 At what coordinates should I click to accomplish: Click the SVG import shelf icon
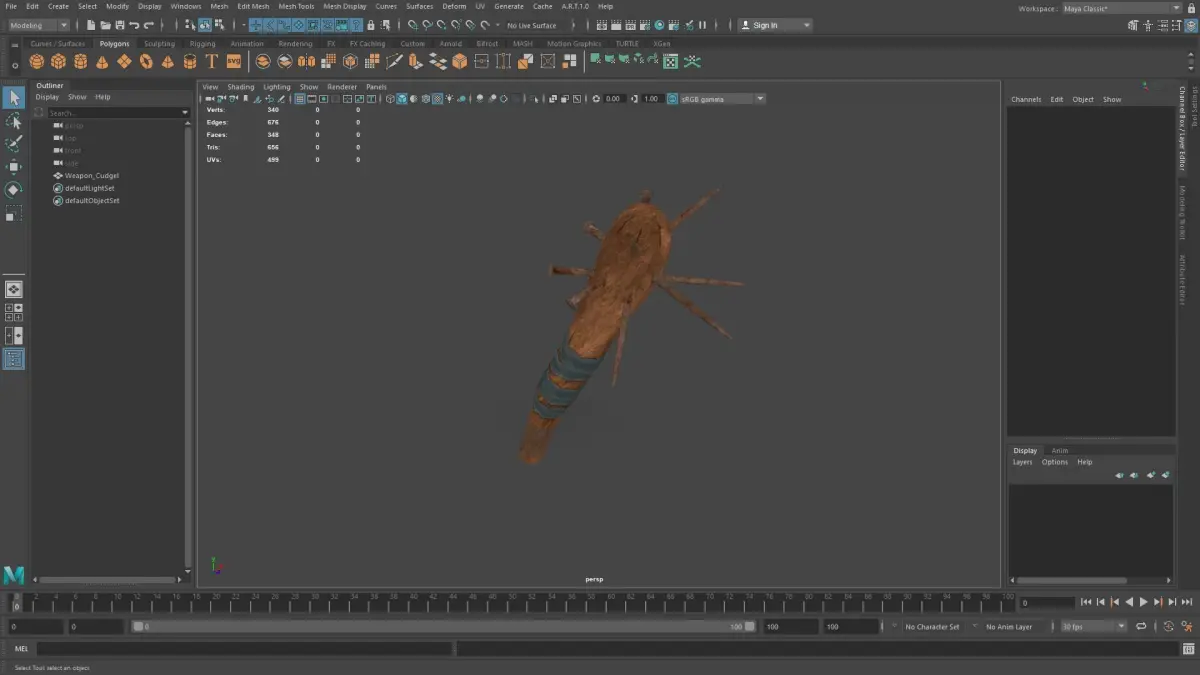tap(233, 62)
